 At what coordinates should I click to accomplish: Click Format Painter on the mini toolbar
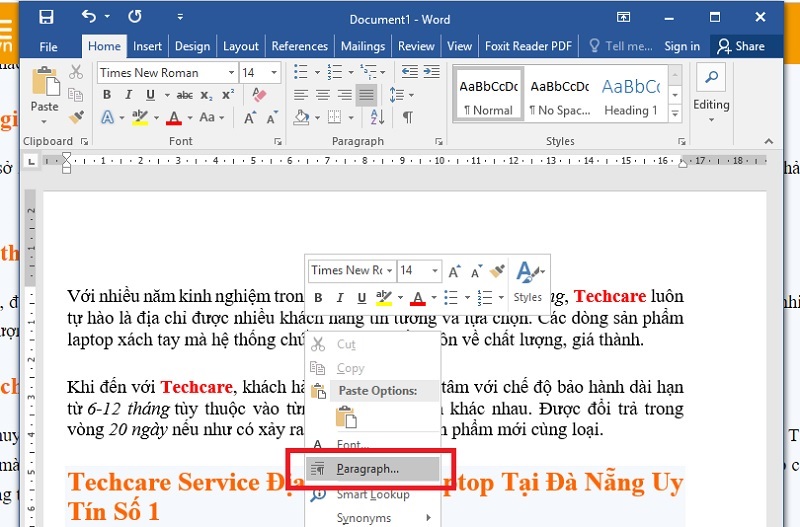[497, 271]
